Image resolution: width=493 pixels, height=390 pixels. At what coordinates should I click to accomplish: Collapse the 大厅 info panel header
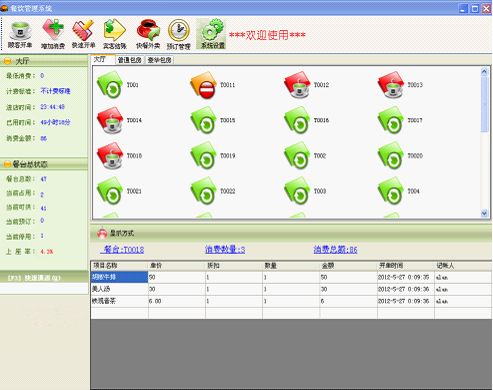[x=44, y=61]
